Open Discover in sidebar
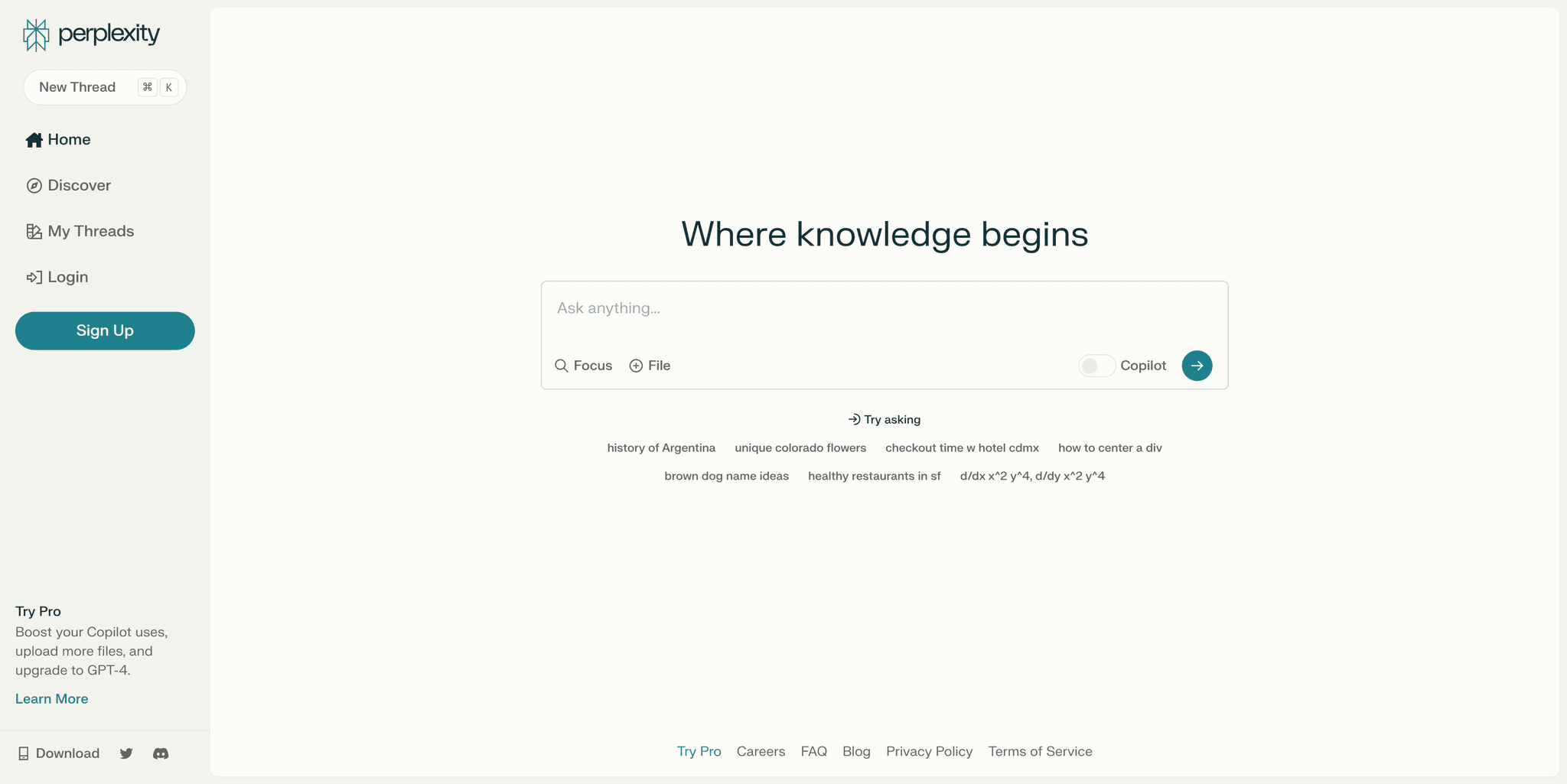This screenshot has height=784, width=1567. coord(69,186)
